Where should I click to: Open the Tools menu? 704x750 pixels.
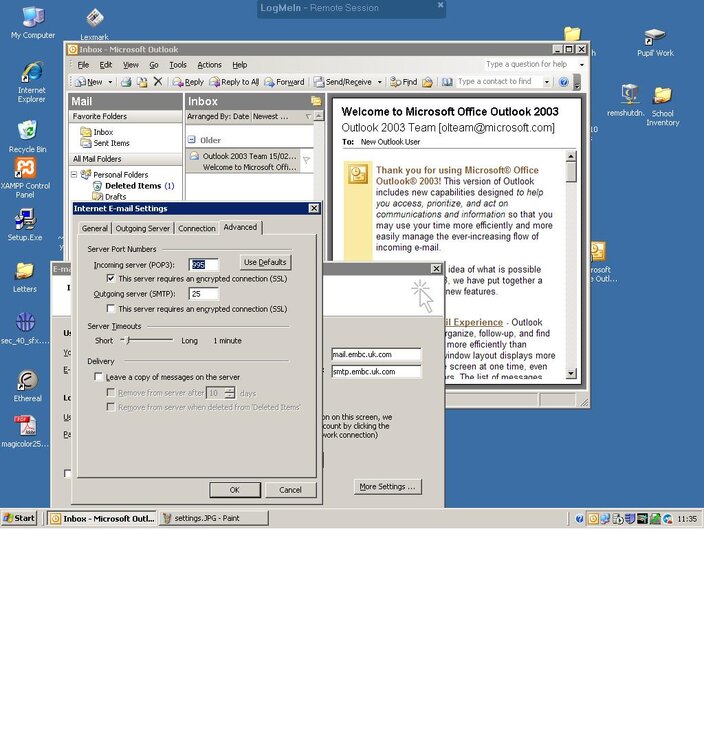(x=177, y=65)
